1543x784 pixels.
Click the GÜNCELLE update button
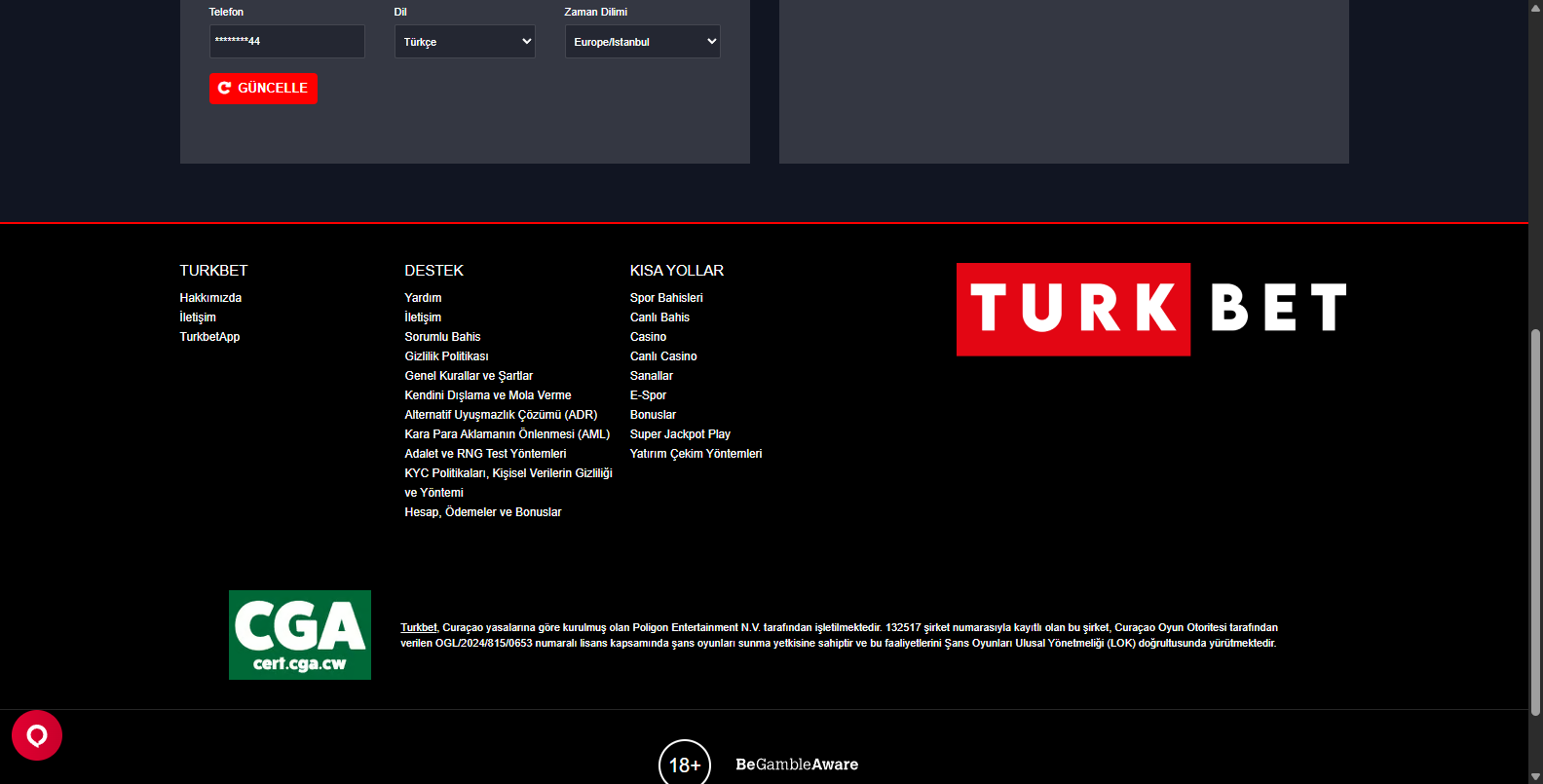click(263, 89)
